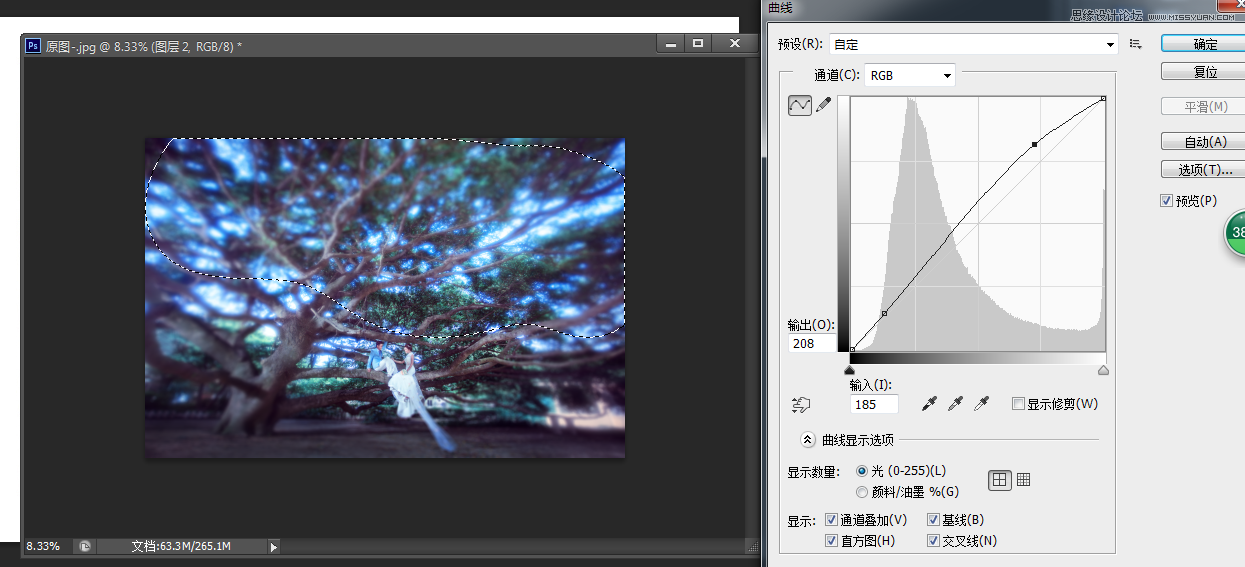Click the 输入 input value field
Viewport: 1245px width, 567px height.
[x=874, y=405]
